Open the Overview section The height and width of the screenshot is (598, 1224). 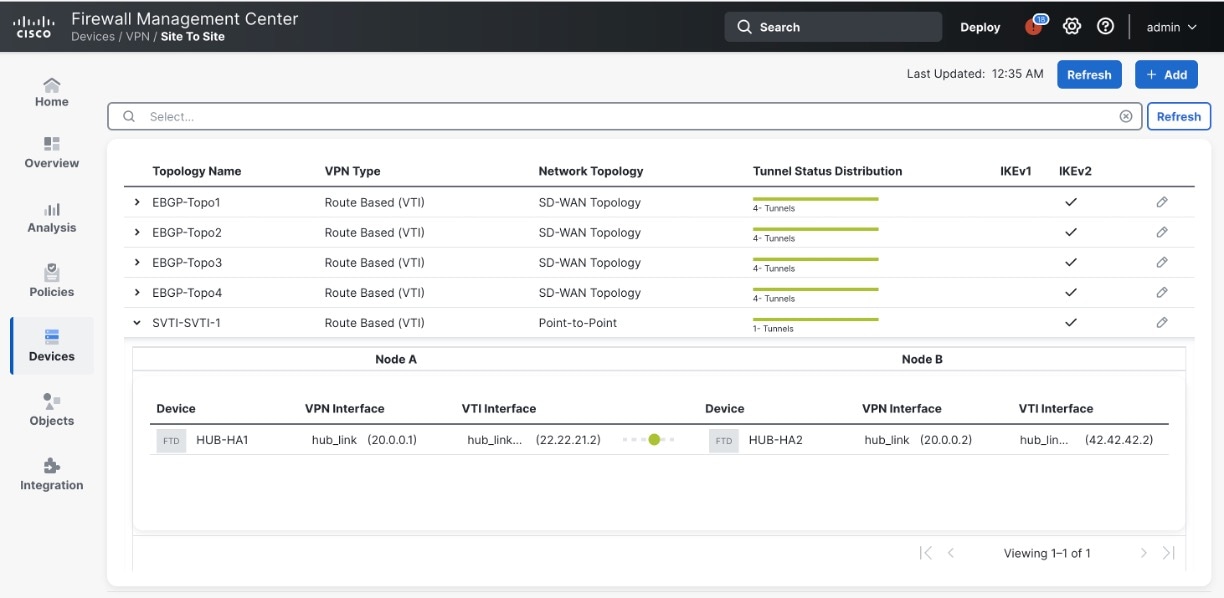pyautogui.click(x=52, y=153)
